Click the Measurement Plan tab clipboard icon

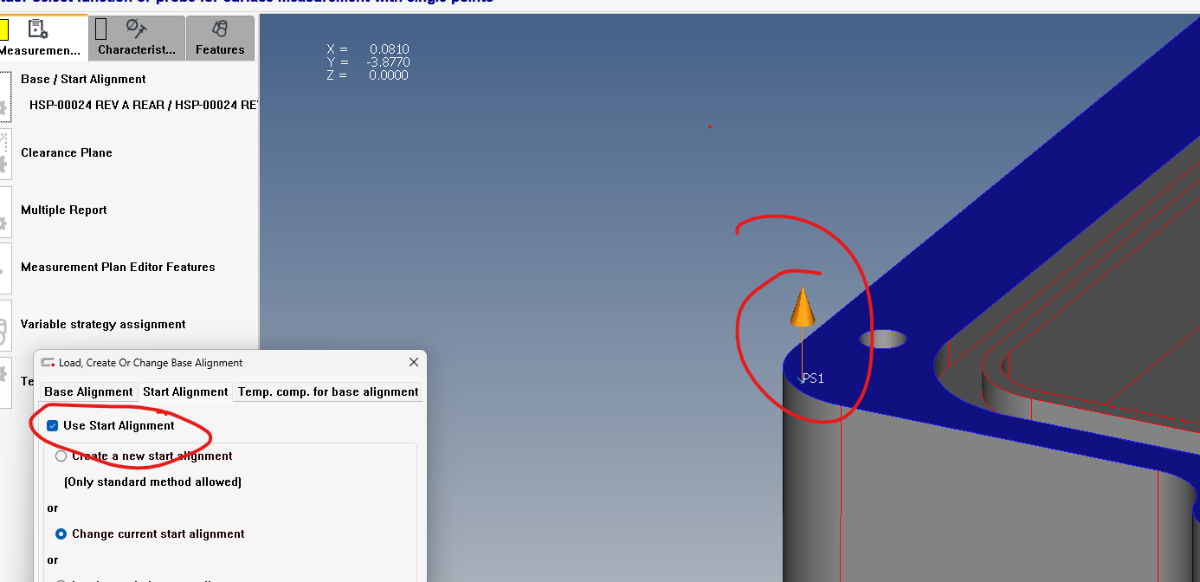click(x=38, y=29)
